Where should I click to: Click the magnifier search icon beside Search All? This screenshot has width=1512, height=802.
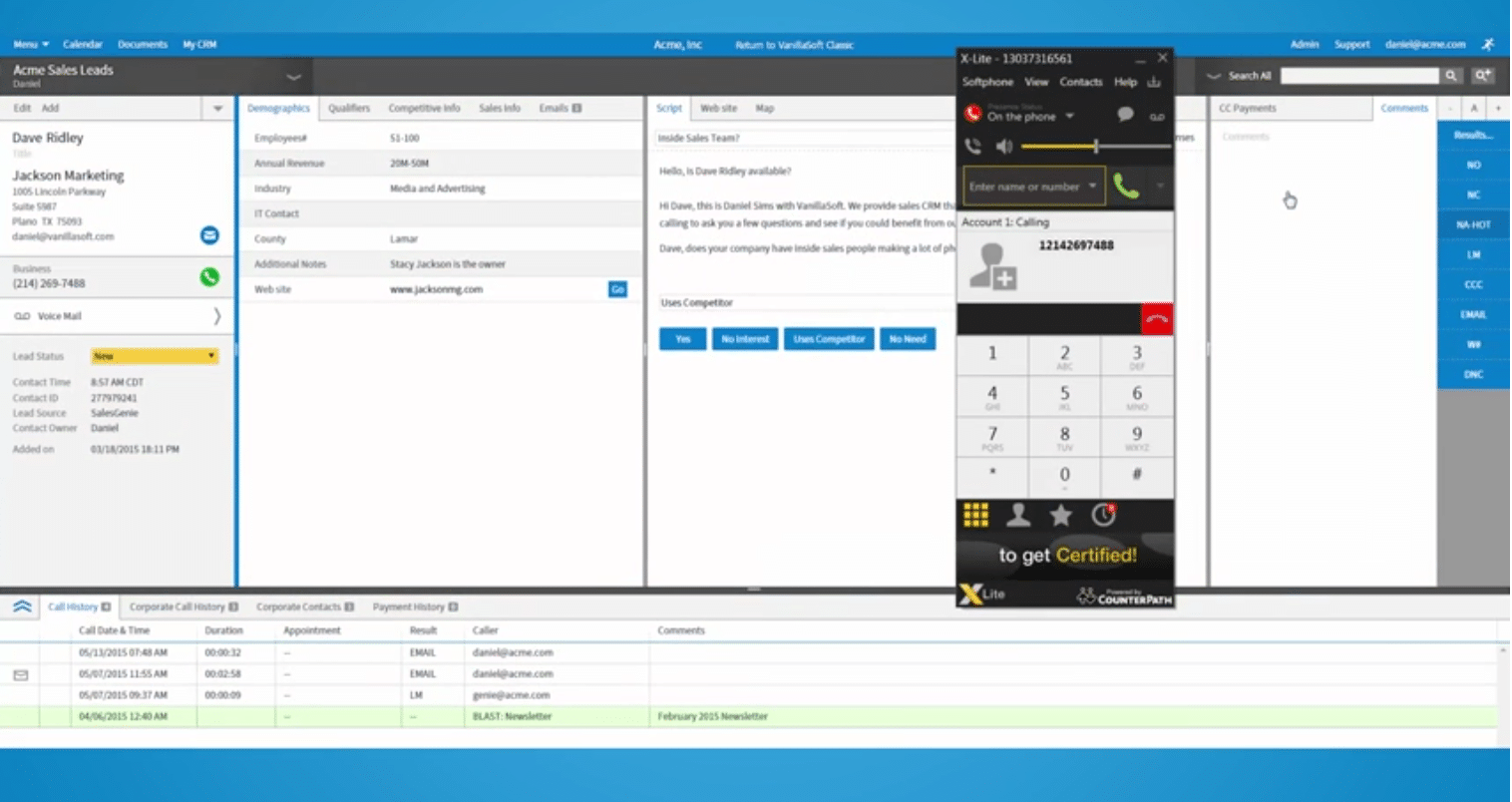[1451, 76]
